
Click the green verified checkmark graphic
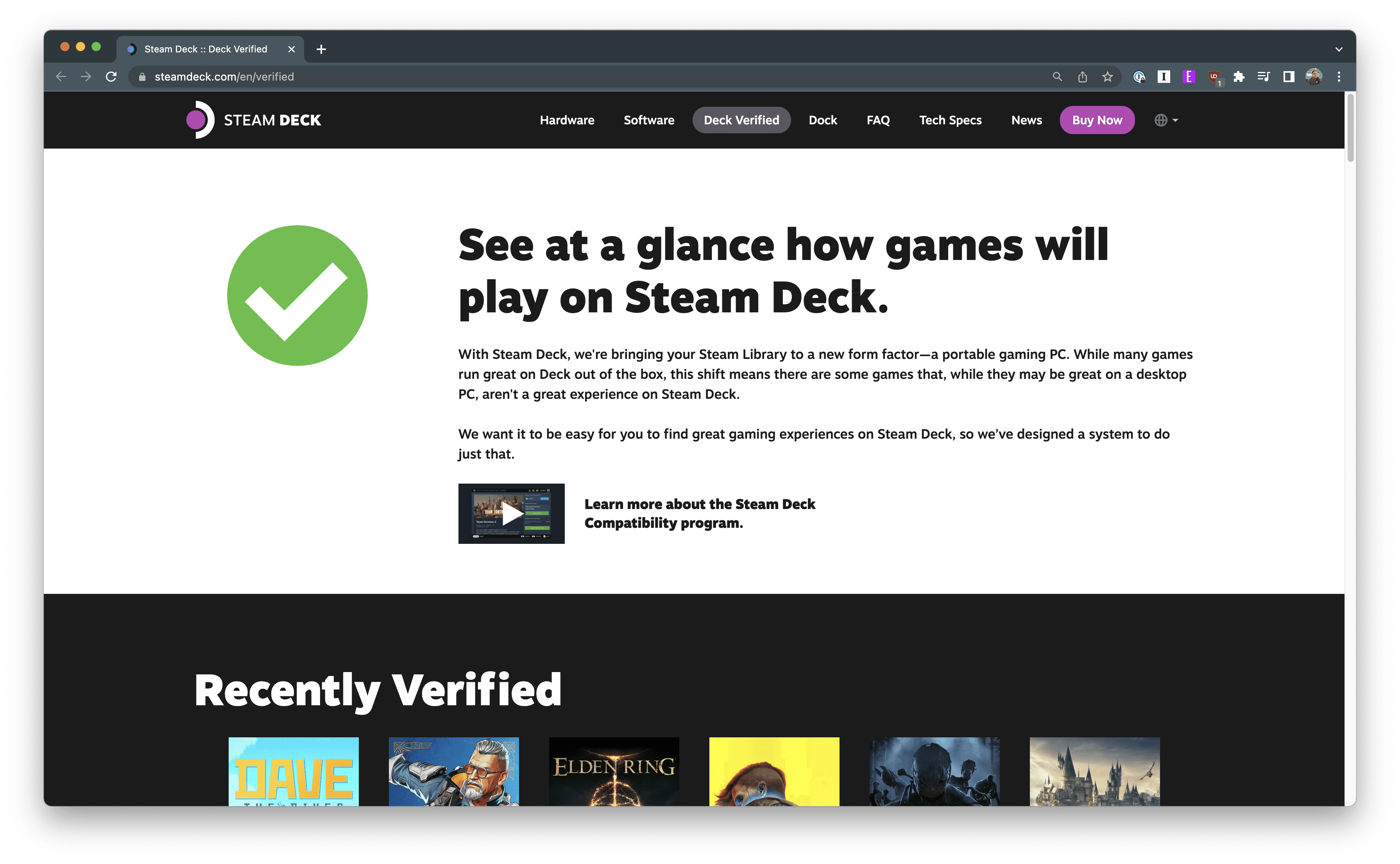pos(297,296)
